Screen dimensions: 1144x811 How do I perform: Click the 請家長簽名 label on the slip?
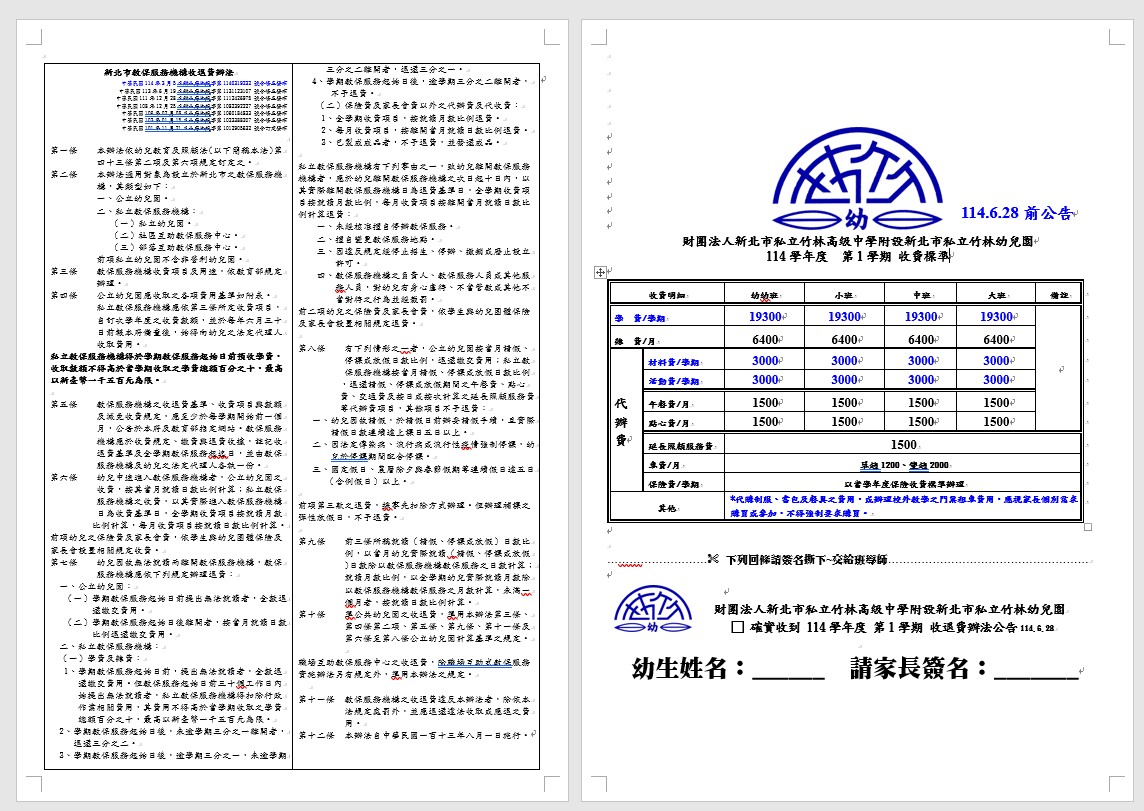(x=919, y=668)
